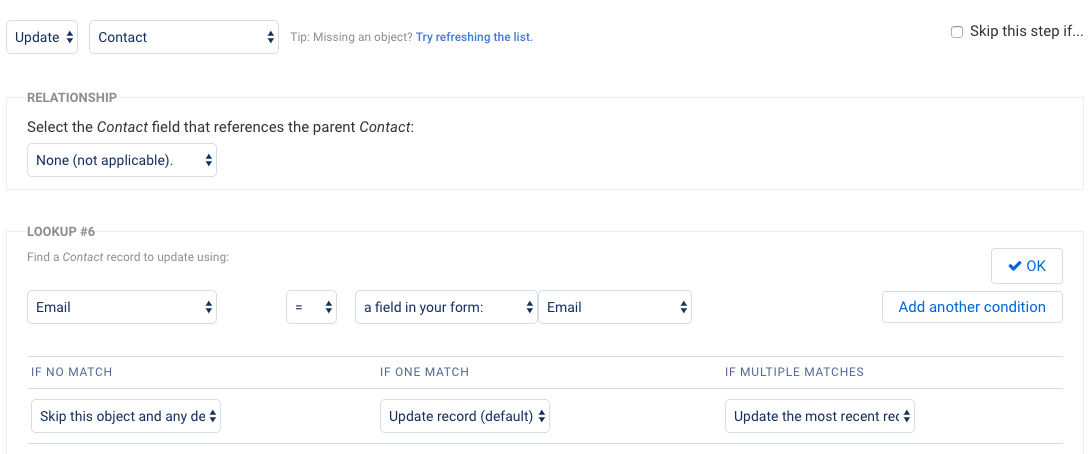
Task: Click the arrows on the Contact Email lookup select
Action: (208, 307)
